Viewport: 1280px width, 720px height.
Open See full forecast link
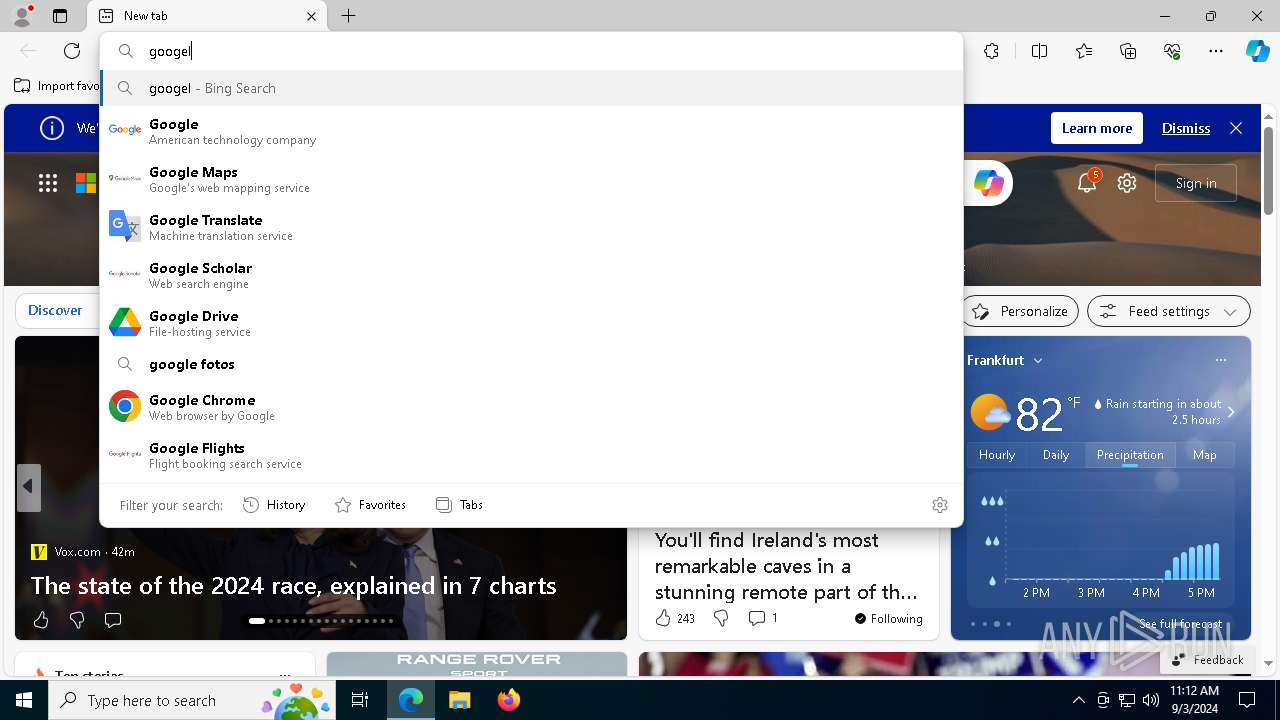pyautogui.click(x=1180, y=624)
